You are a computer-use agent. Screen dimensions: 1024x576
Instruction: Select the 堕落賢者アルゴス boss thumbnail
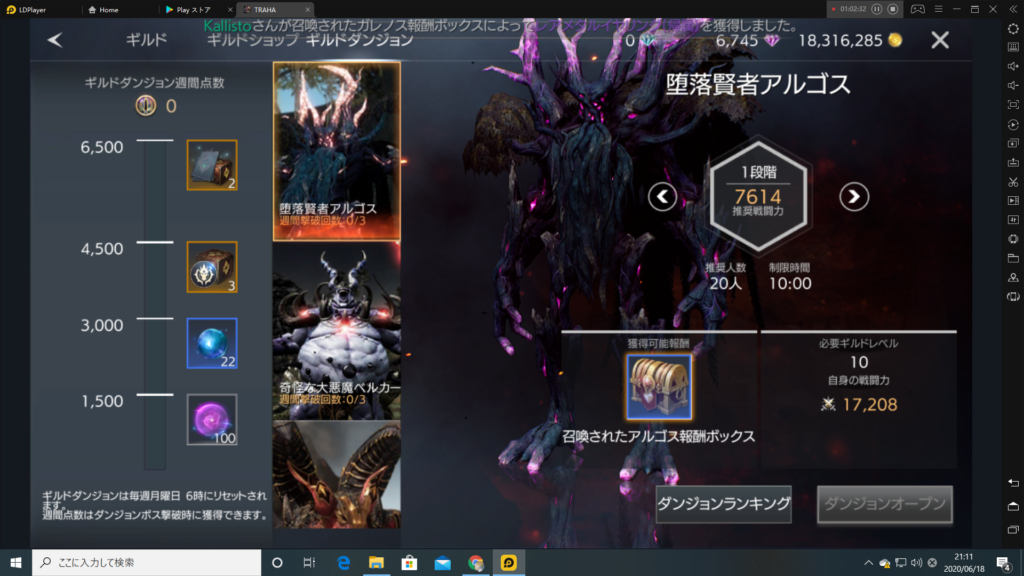tap(336, 151)
